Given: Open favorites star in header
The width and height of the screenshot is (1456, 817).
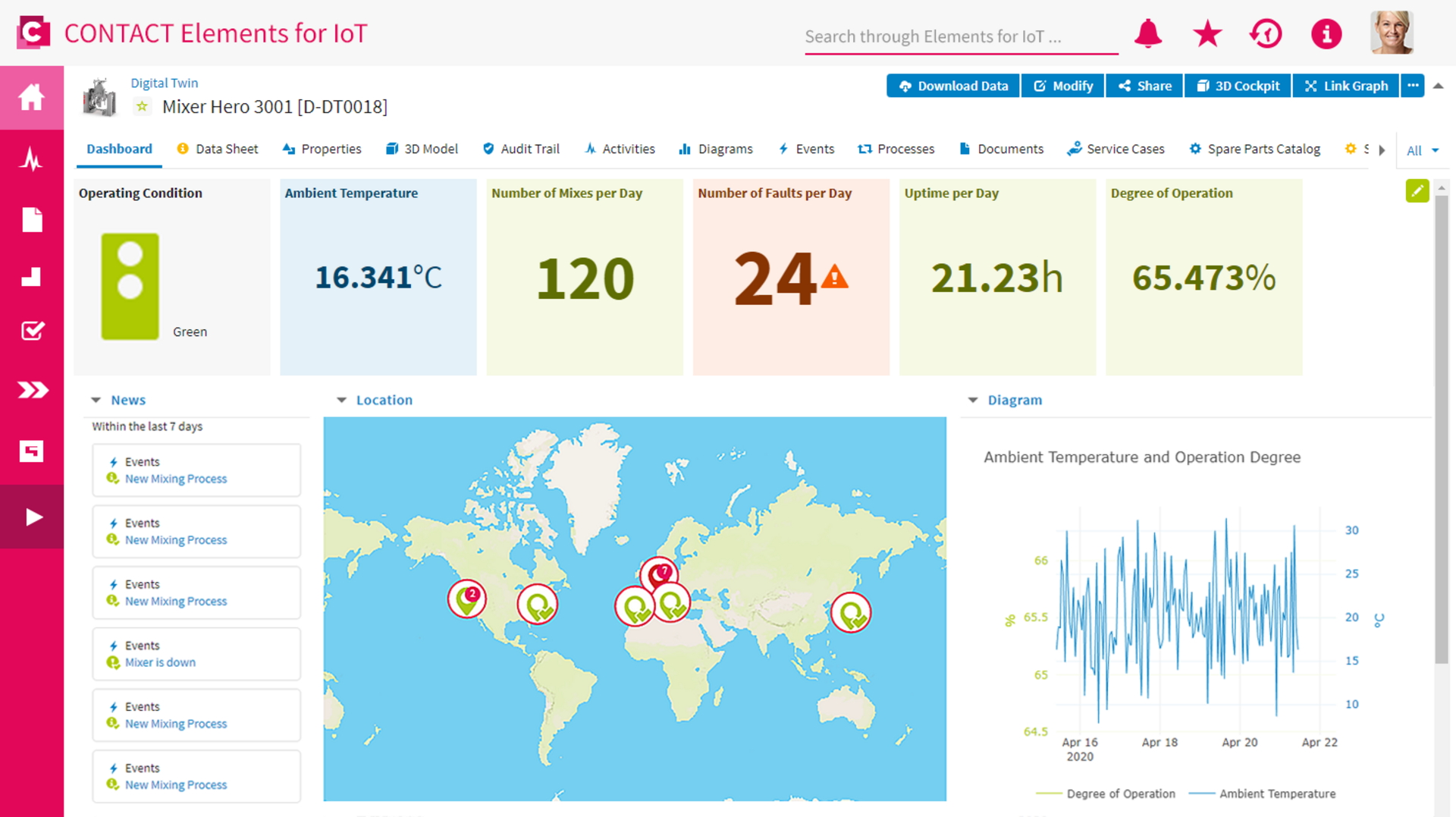Looking at the screenshot, I should pos(1207,34).
